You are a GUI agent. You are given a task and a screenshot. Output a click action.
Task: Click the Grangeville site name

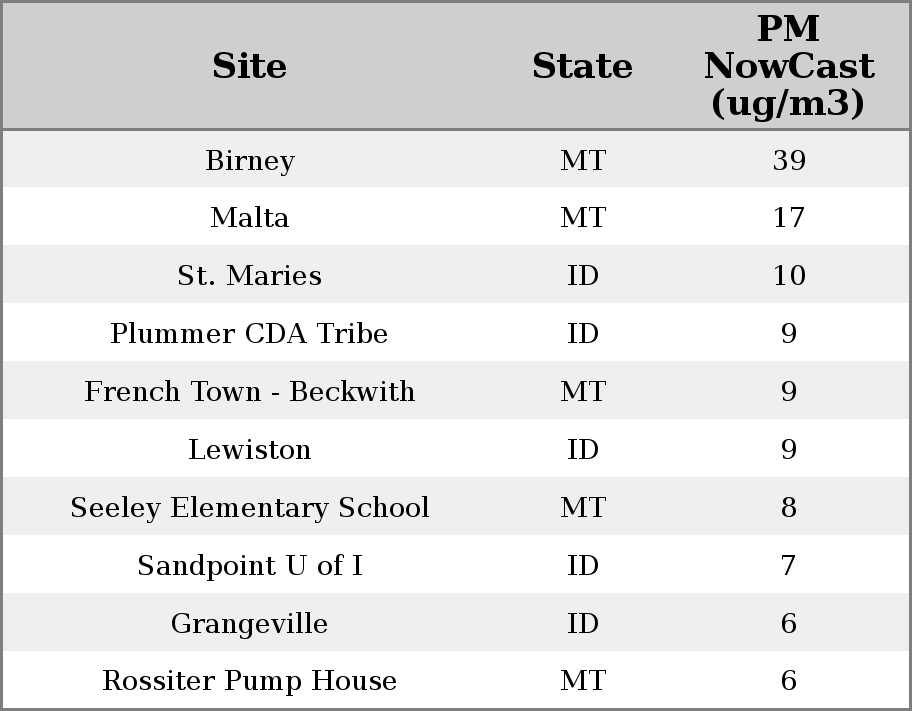point(249,624)
